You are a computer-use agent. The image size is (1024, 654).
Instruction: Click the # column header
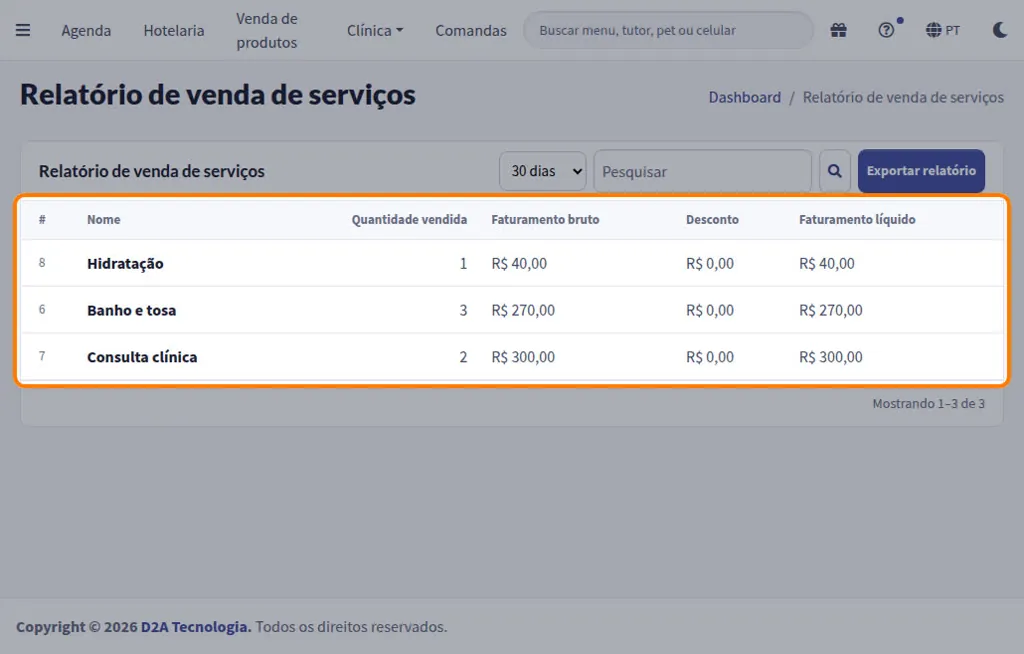tap(42, 220)
